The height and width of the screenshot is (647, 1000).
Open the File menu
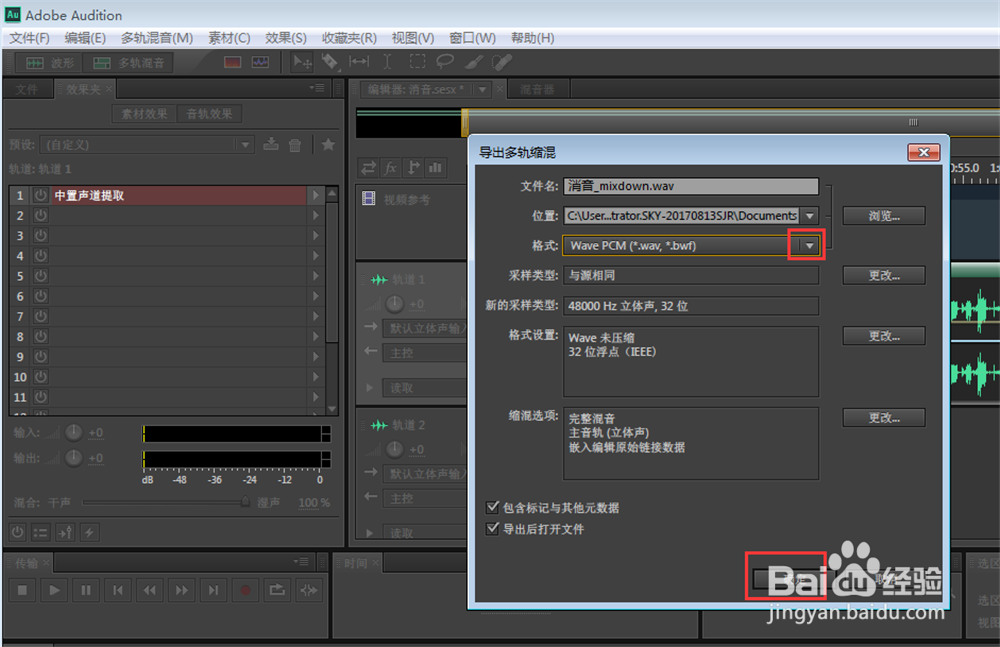point(29,38)
